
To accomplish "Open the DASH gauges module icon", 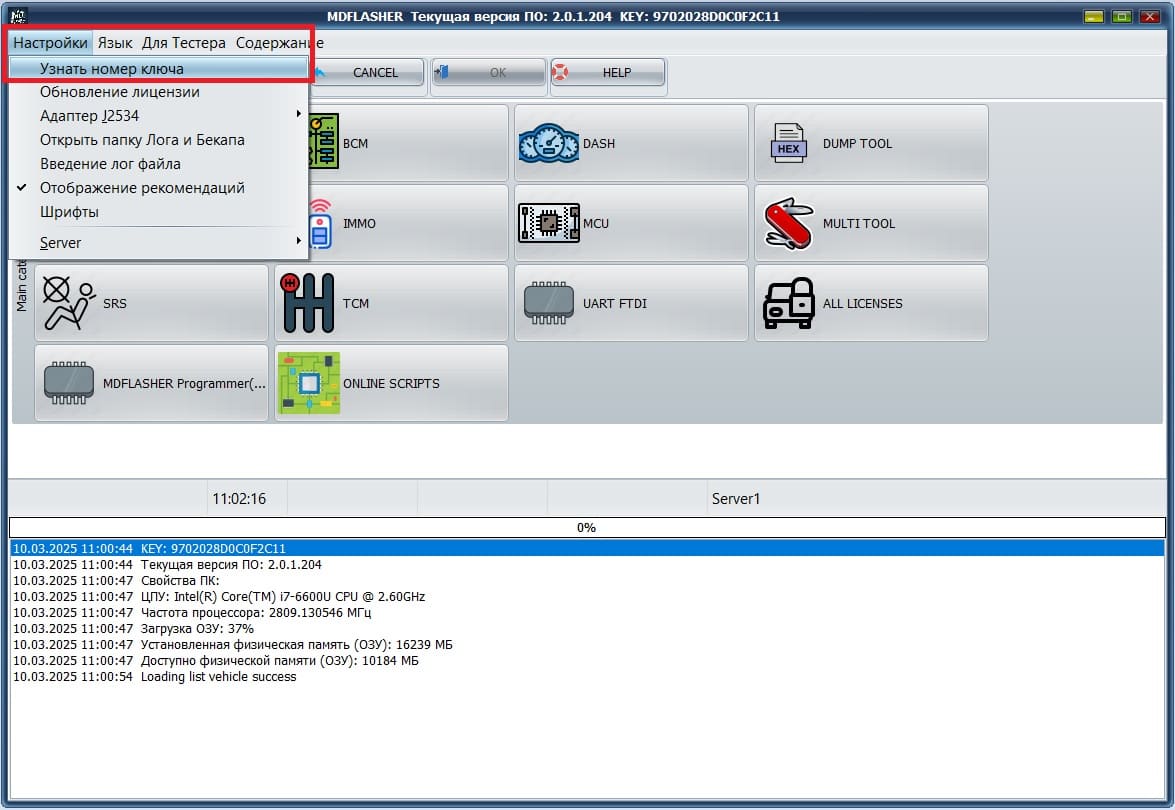I will tap(548, 143).
